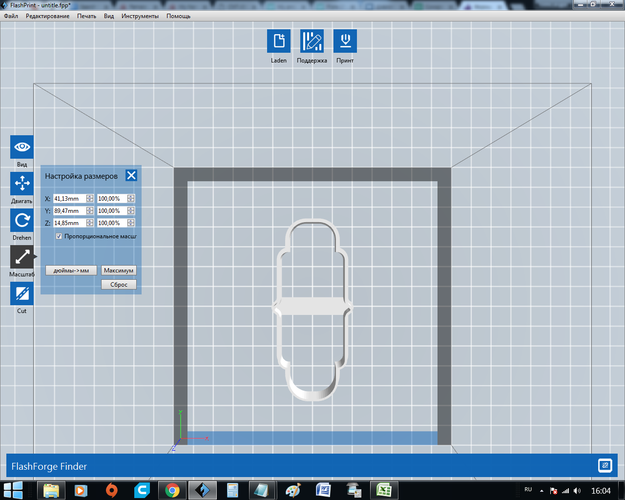Screen dimensions: 625x500
Task: Open the Calculator taskbar icon
Action: coord(232,490)
